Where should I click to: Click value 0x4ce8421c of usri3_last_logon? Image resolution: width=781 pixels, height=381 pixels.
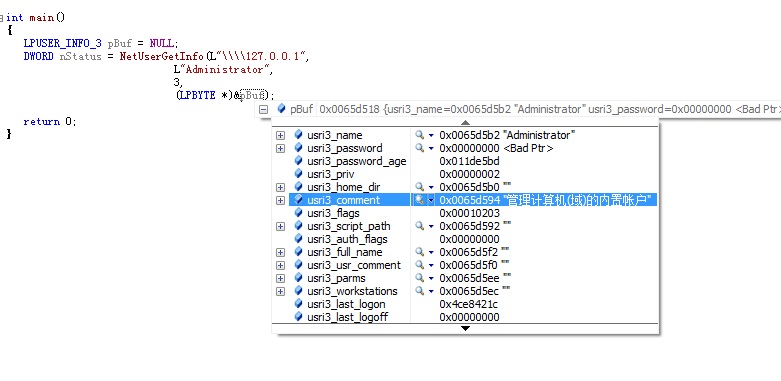pyautogui.click(x=468, y=304)
